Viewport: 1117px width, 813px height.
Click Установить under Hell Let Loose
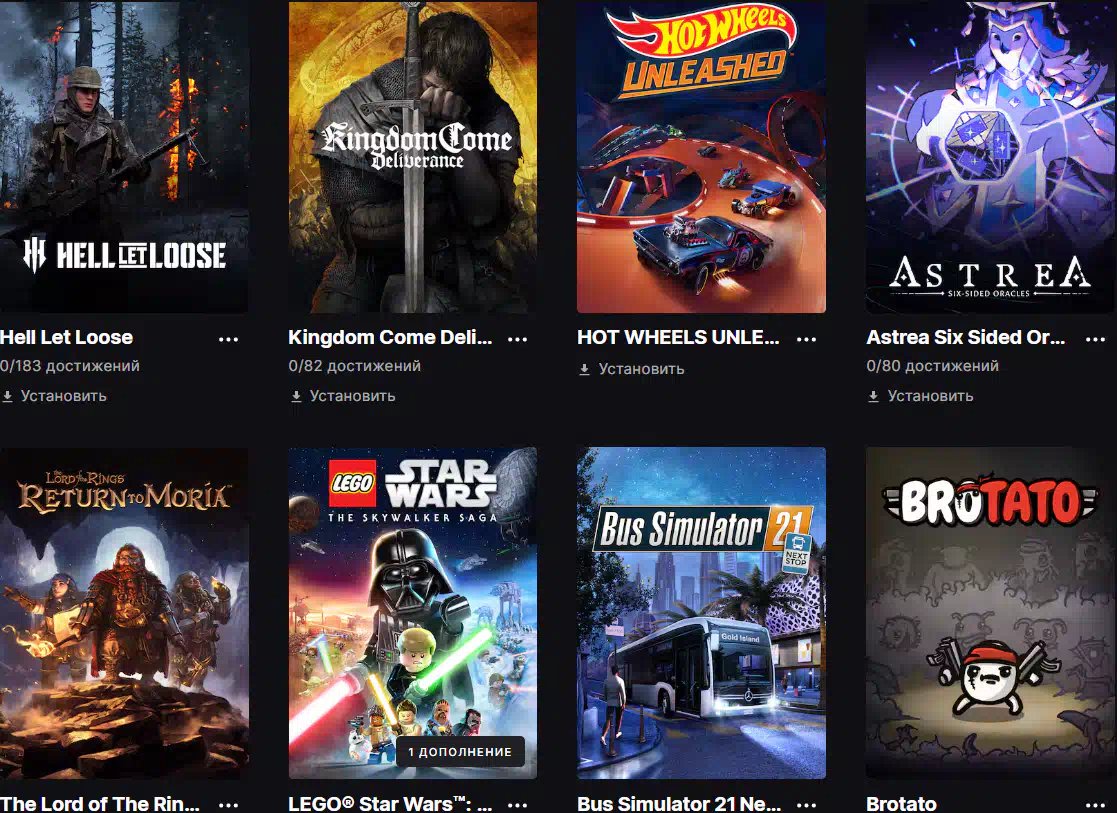coord(54,396)
